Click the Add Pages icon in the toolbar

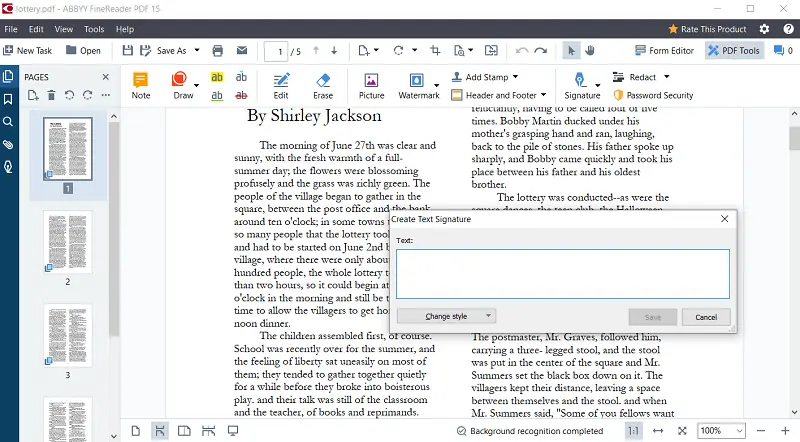364,51
